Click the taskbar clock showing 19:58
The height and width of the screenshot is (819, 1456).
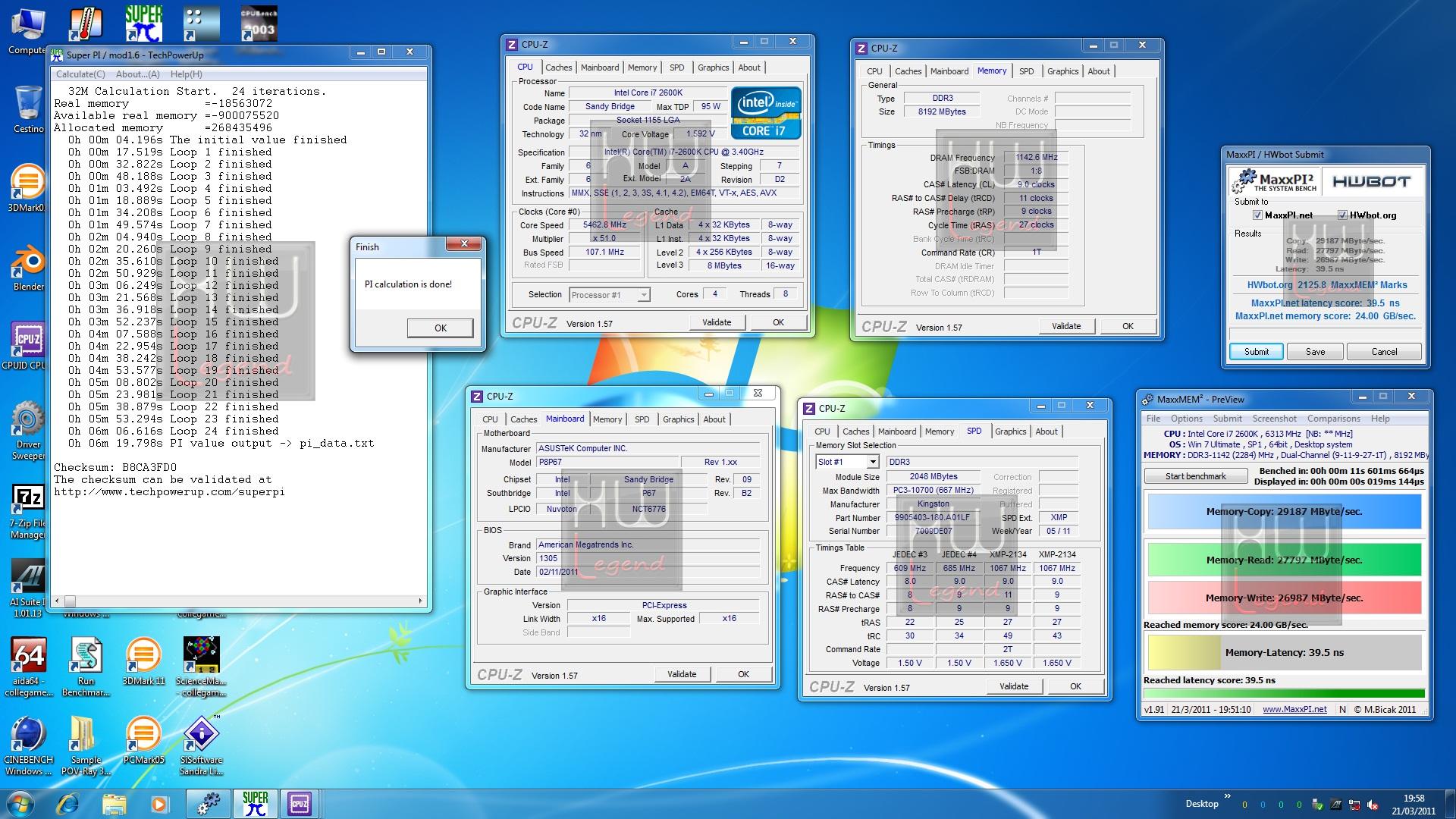click(x=1414, y=804)
